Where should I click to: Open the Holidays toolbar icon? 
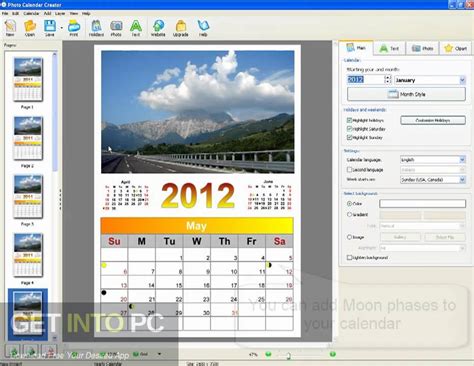(96, 27)
